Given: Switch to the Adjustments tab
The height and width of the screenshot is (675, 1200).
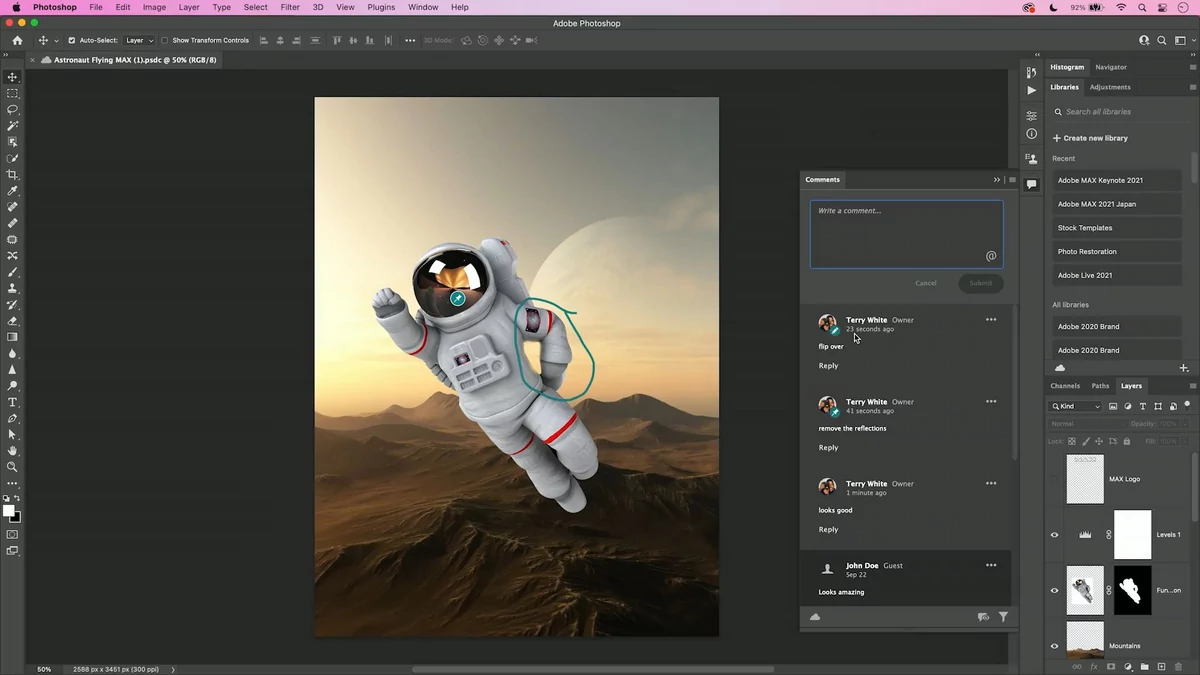Looking at the screenshot, I should click(1110, 87).
